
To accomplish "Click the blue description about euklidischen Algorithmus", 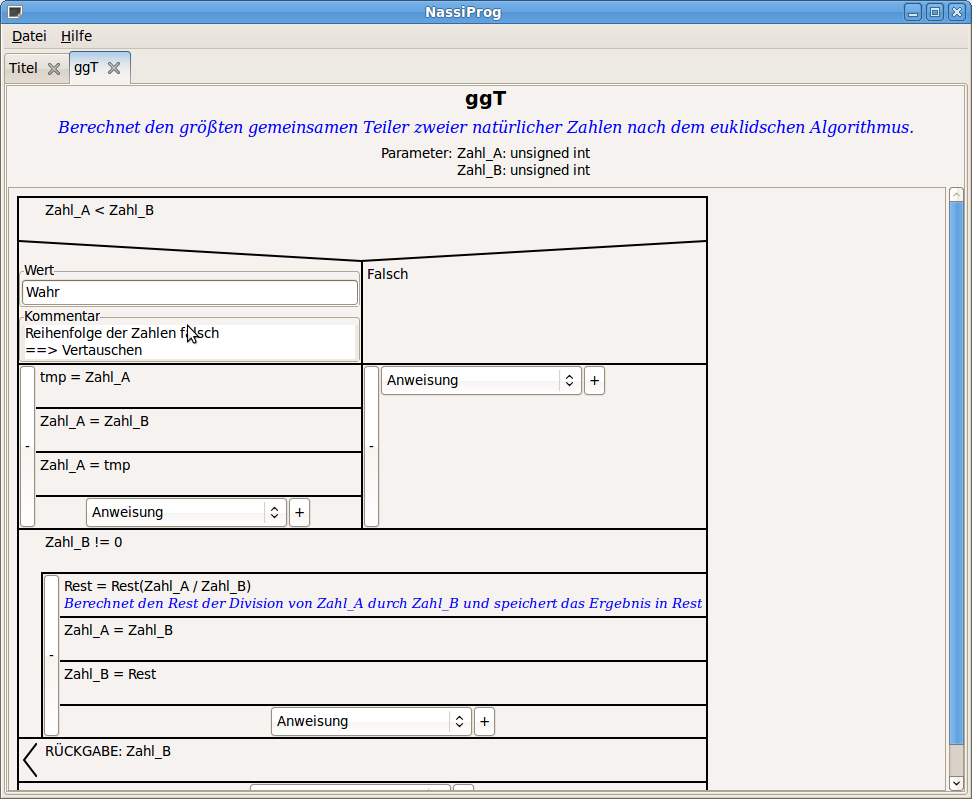I will coord(486,127).
